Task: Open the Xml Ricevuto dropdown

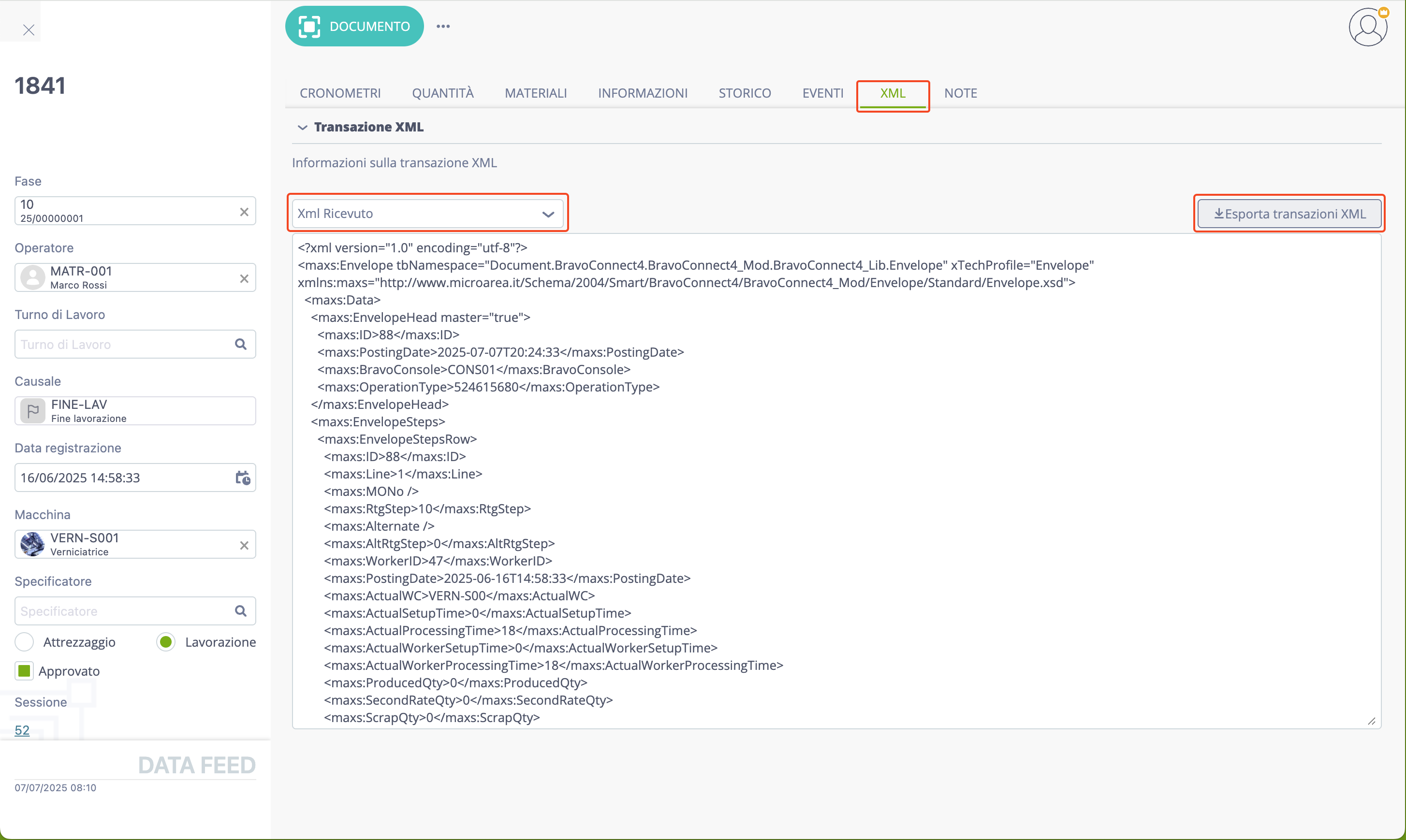Action: [x=427, y=214]
